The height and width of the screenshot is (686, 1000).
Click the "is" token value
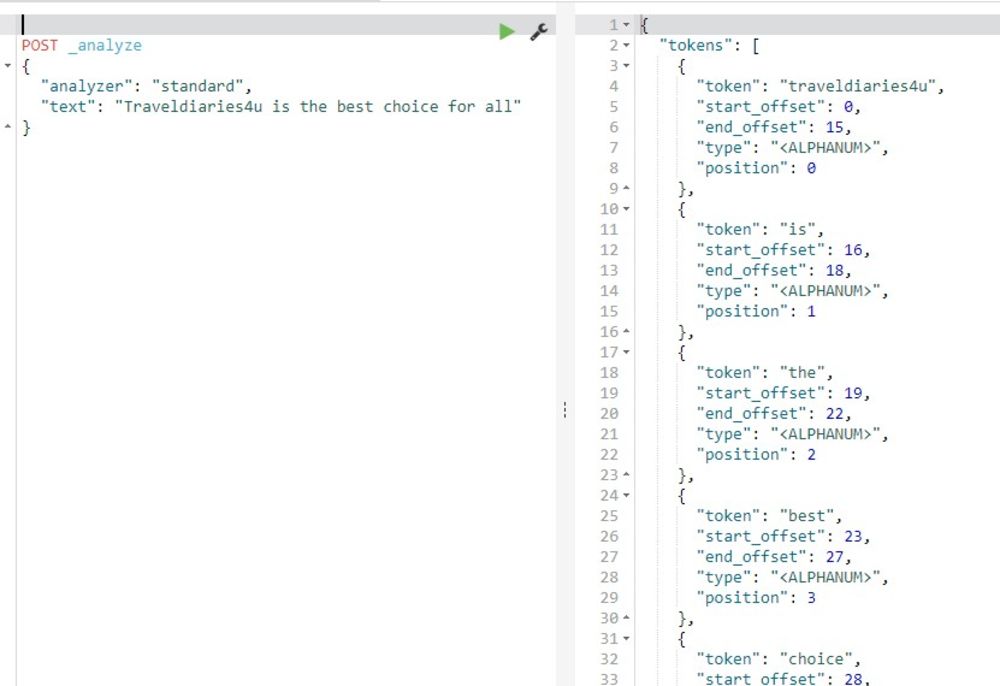point(797,230)
